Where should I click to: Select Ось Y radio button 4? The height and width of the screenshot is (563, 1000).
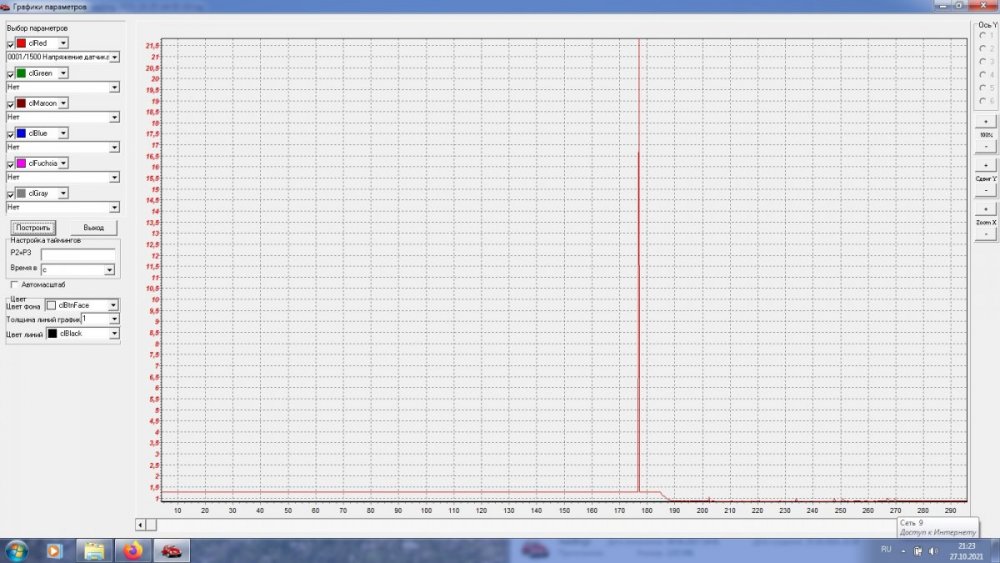click(983, 75)
